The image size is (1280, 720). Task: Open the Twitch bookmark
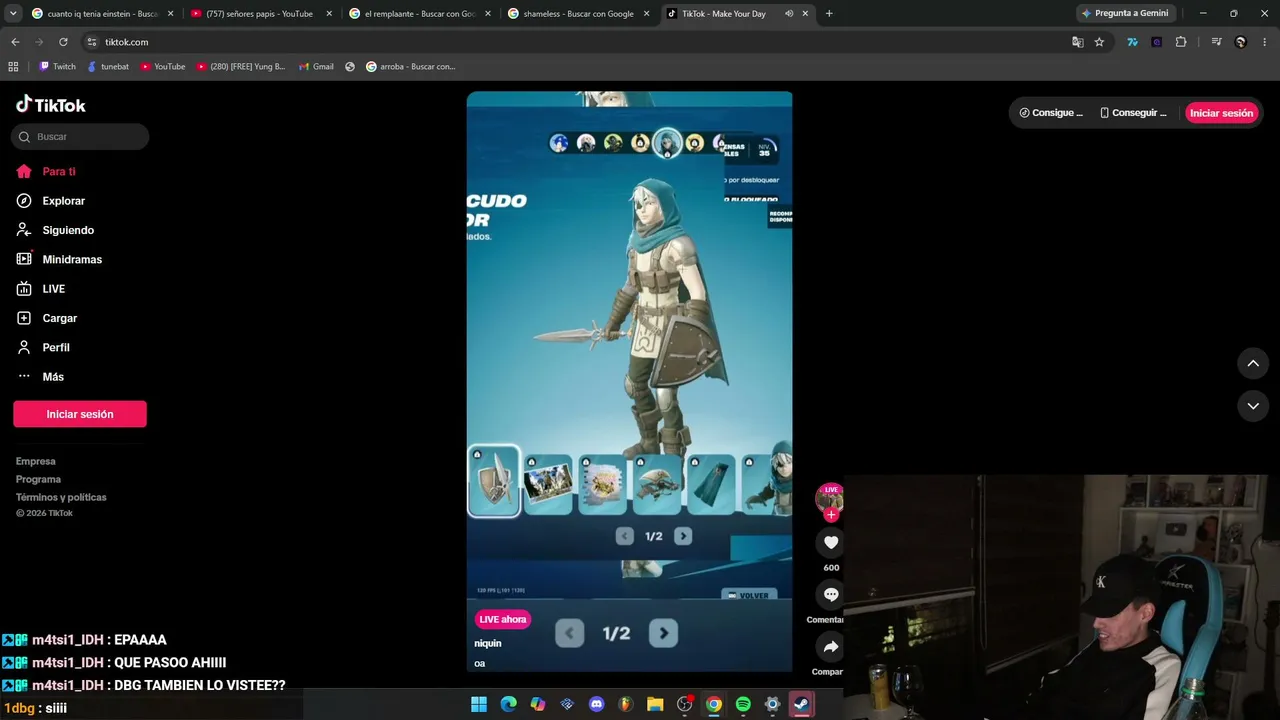point(57,67)
